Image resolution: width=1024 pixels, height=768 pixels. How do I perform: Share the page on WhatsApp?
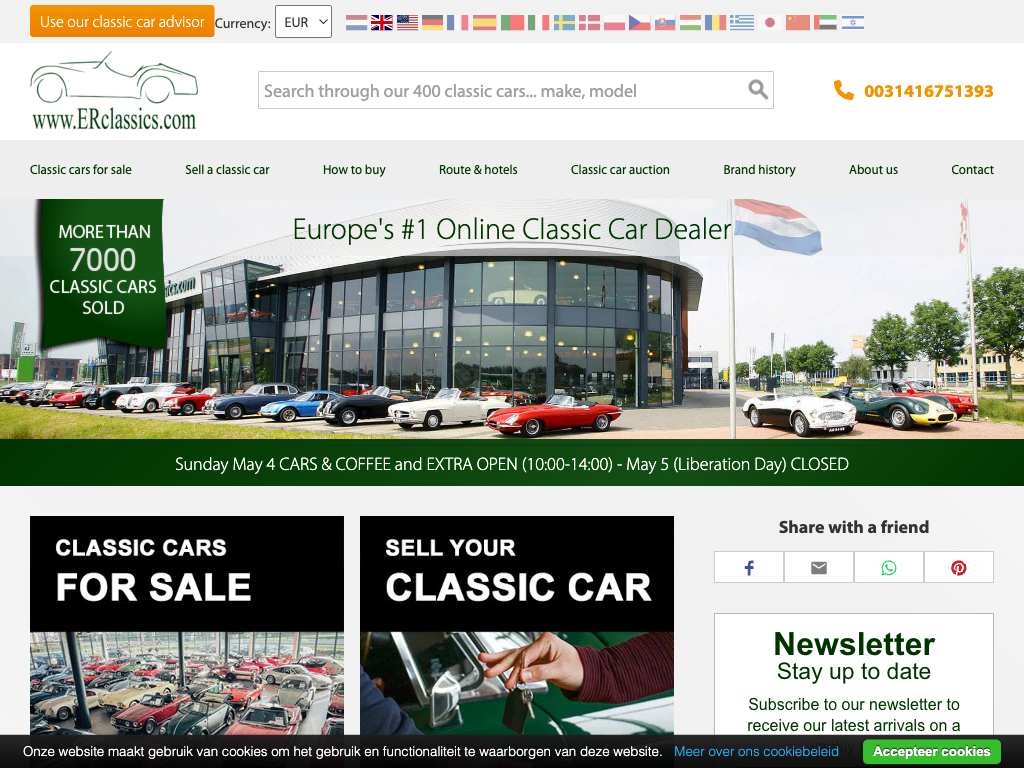tap(889, 567)
